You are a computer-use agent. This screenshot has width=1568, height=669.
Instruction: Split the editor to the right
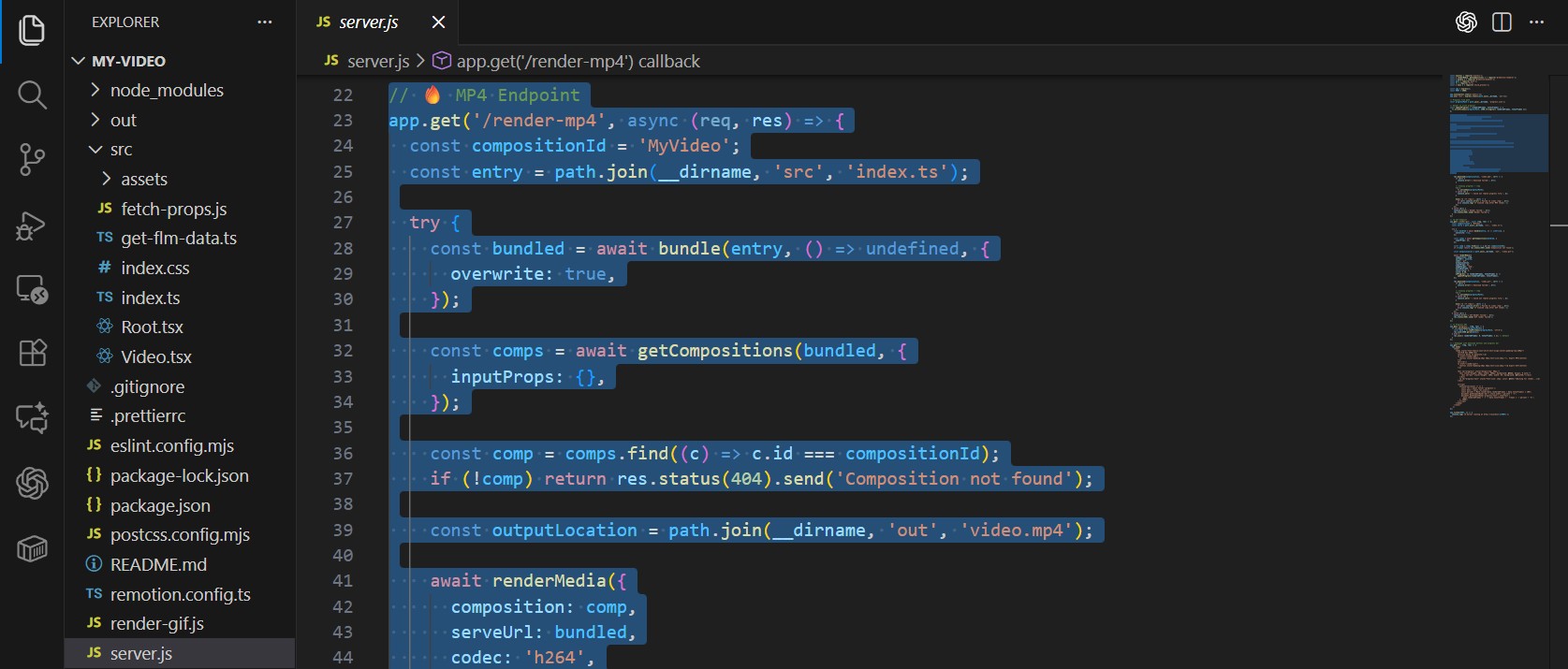[1502, 22]
